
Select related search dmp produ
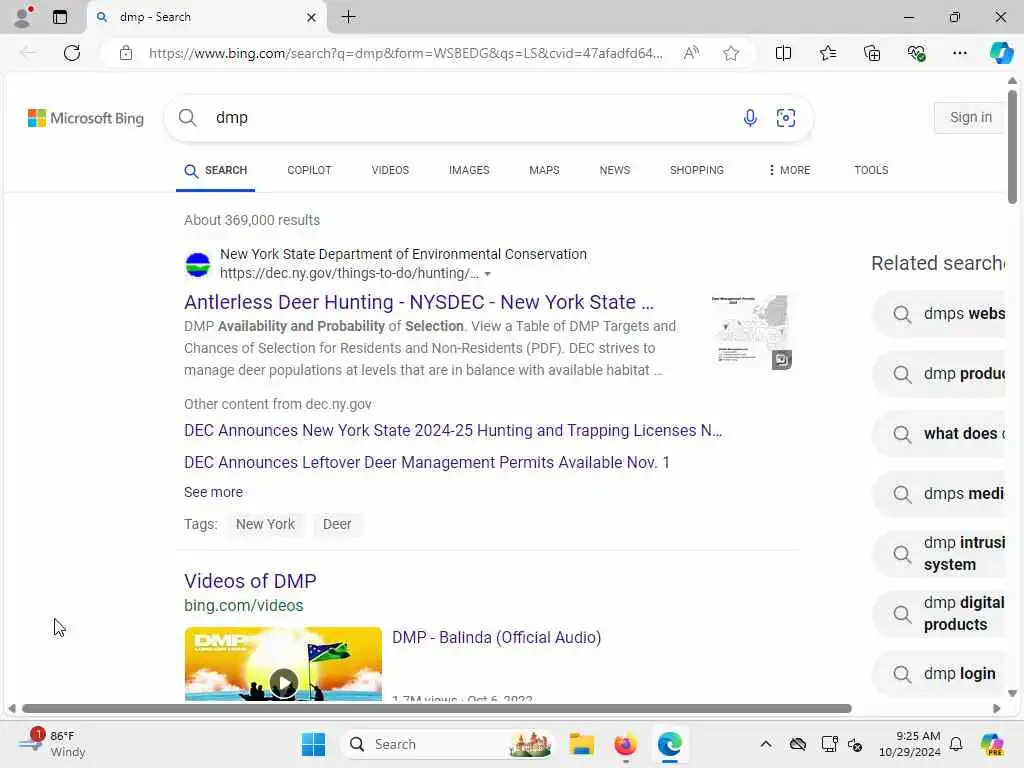939,374
